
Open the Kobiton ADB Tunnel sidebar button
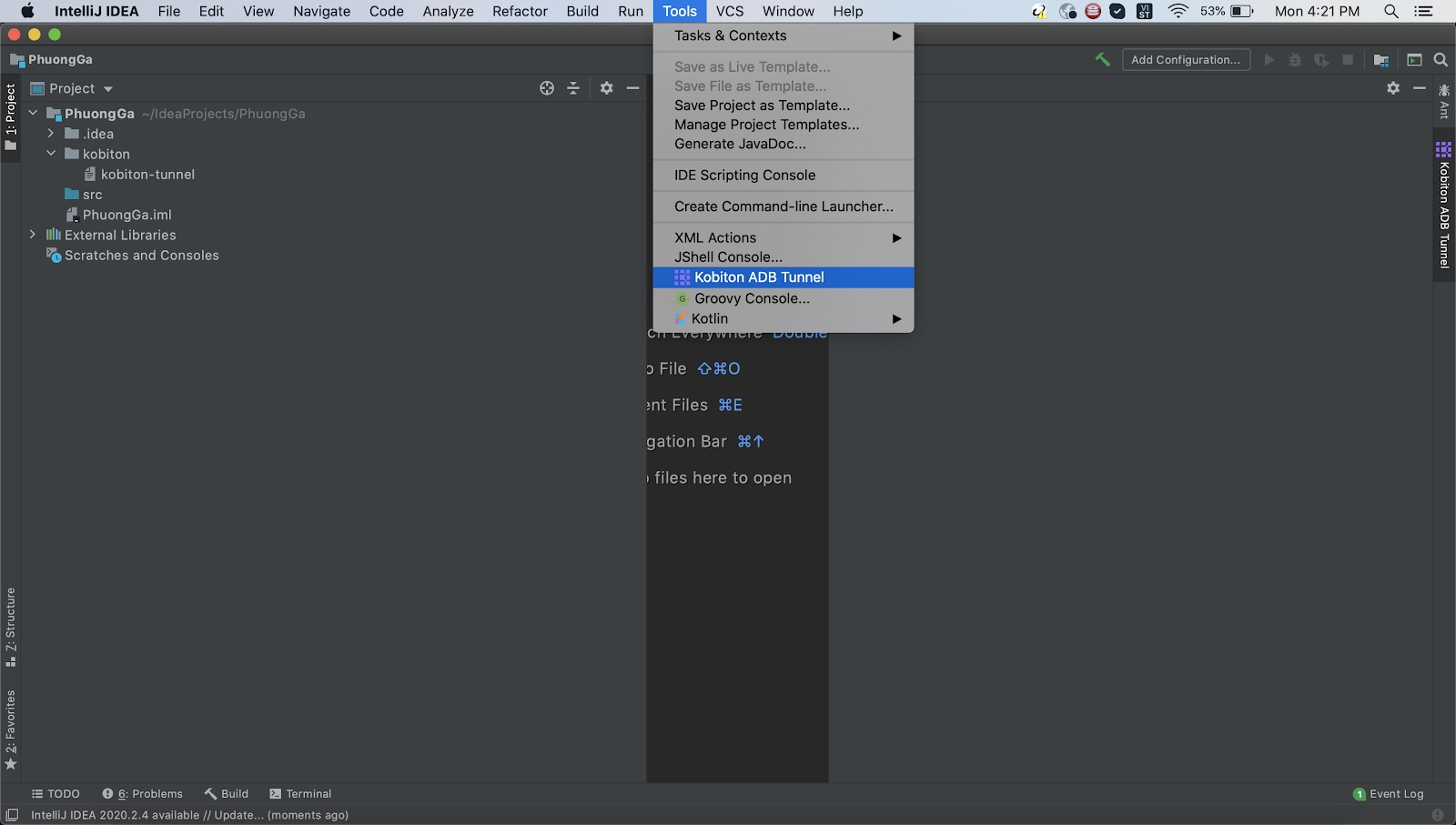pyautogui.click(x=1443, y=209)
